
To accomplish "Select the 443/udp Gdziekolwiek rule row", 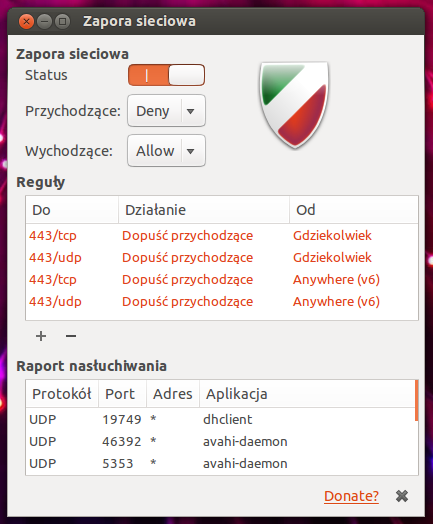I will [222, 258].
